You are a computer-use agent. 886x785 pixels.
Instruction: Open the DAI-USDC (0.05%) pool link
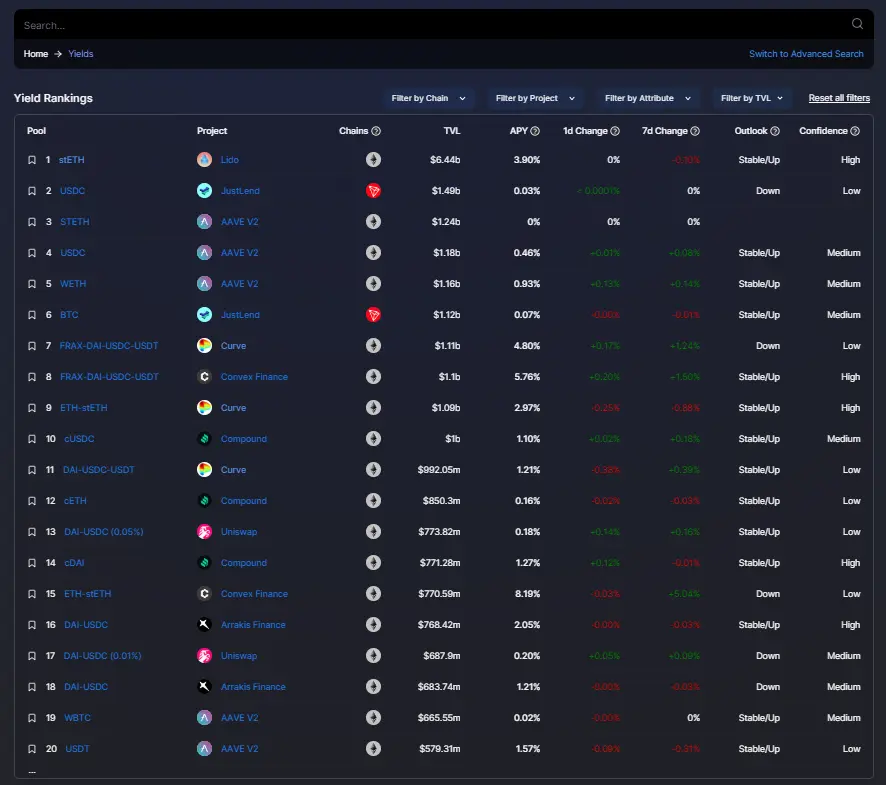[x=104, y=532]
